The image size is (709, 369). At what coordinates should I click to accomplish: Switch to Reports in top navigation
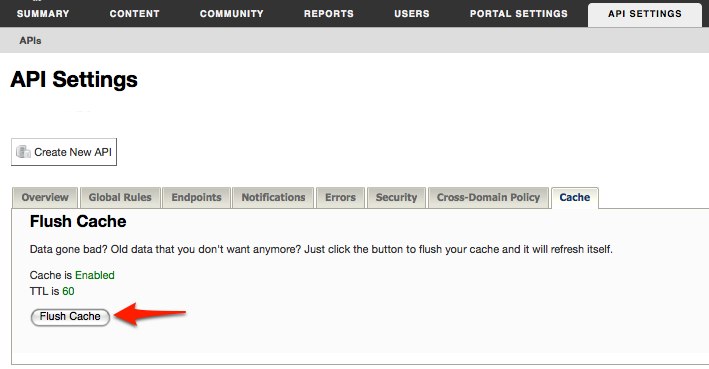point(329,14)
